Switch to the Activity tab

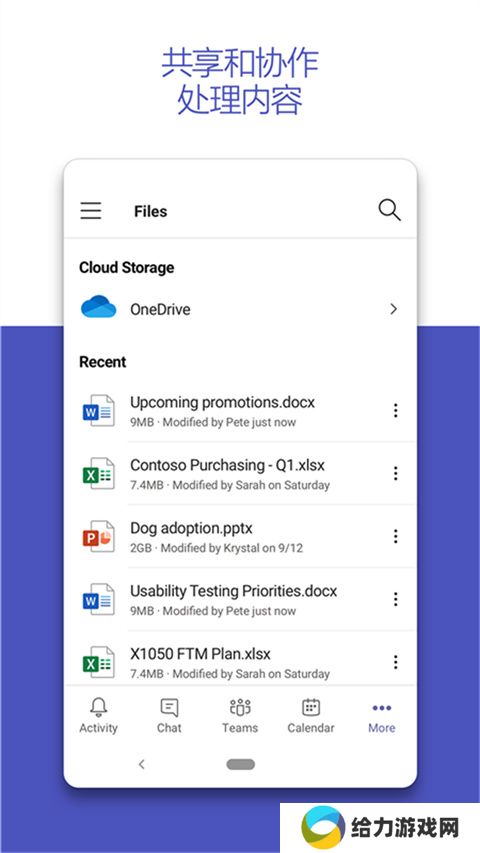tap(99, 716)
